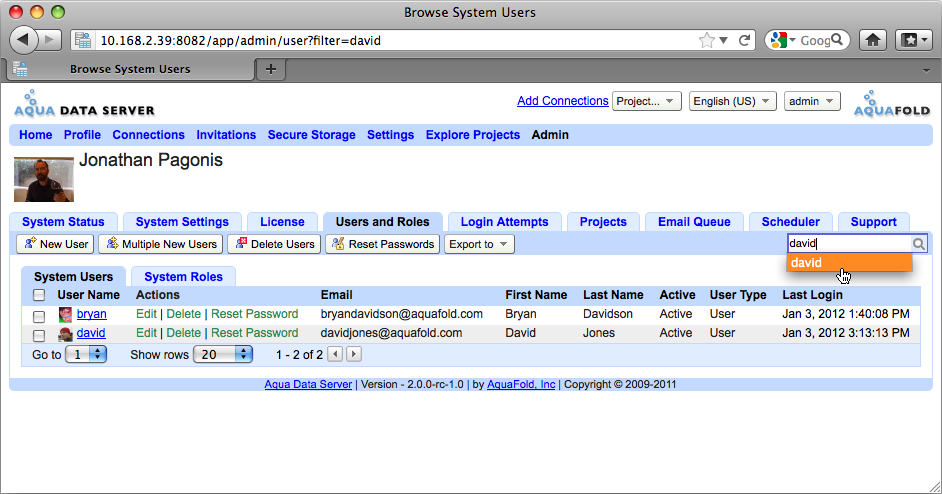
Task: Open a new tab with plus button
Action: (x=271, y=69)
